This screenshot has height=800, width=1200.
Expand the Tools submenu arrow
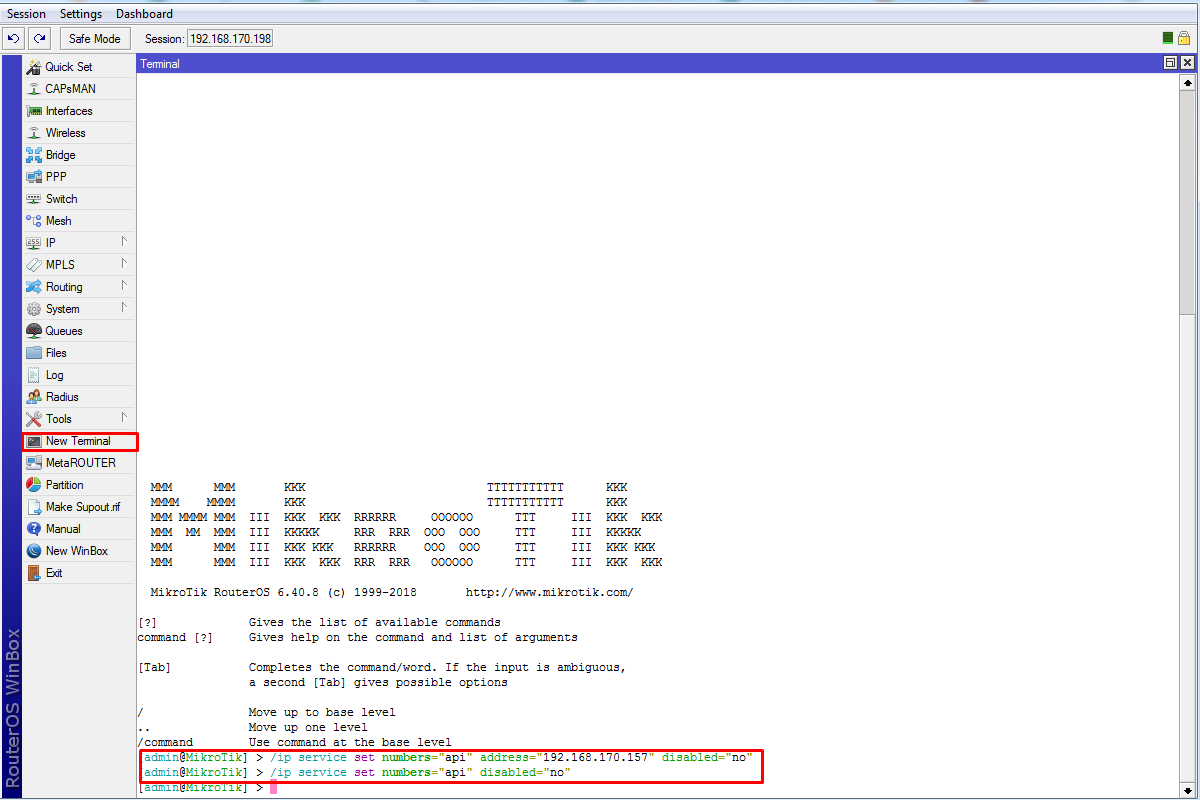click(x=124, y=418)
